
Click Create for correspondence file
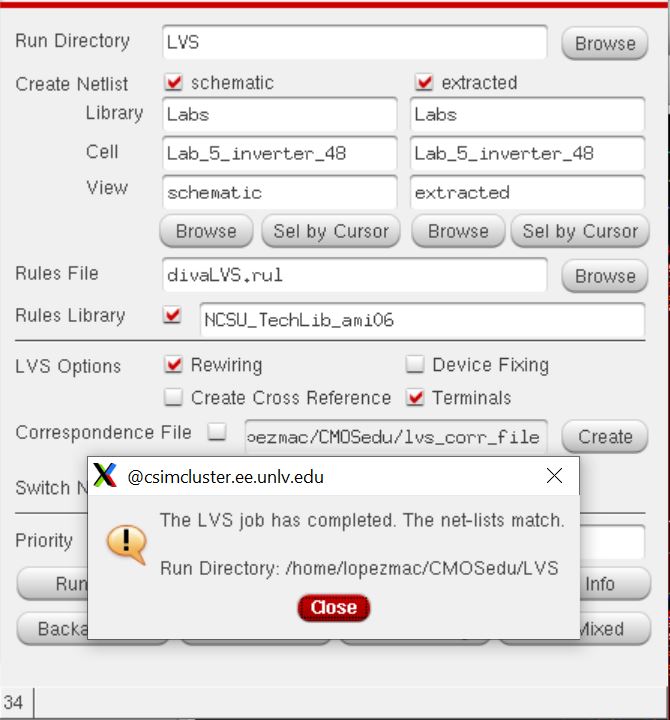click(x=605, y=436)
